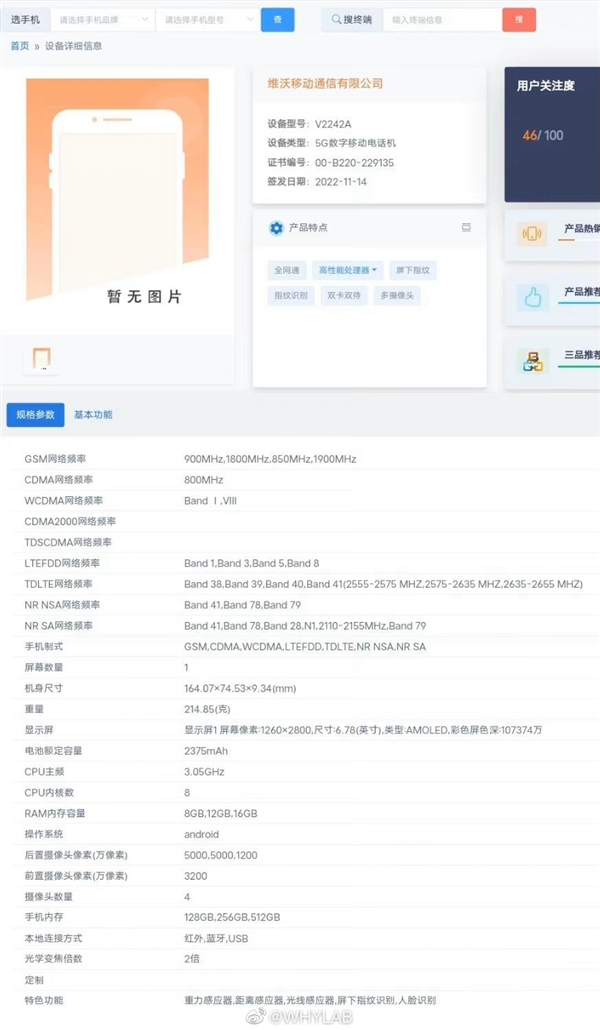Collapse the 产品特点 panel via minimize icon

click(x=466, y=228)
